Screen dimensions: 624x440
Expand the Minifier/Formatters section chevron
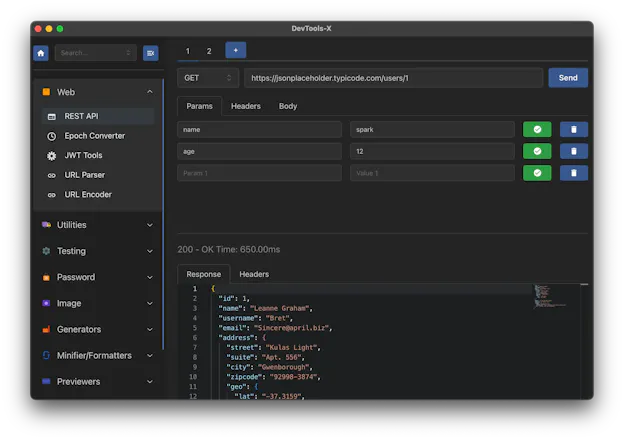150,356
